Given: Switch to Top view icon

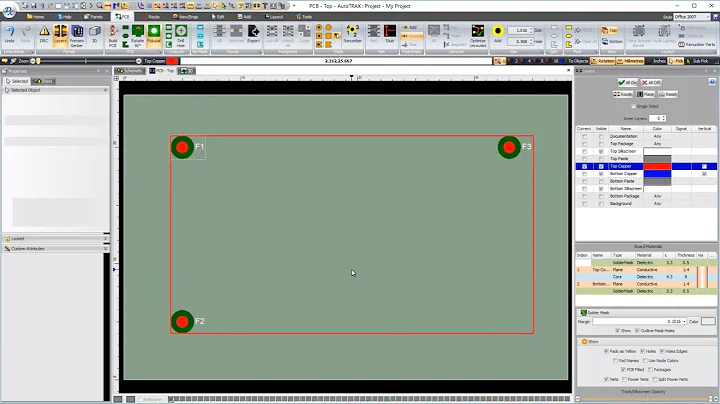Looking at the screenshot, I should click(610, 30).
